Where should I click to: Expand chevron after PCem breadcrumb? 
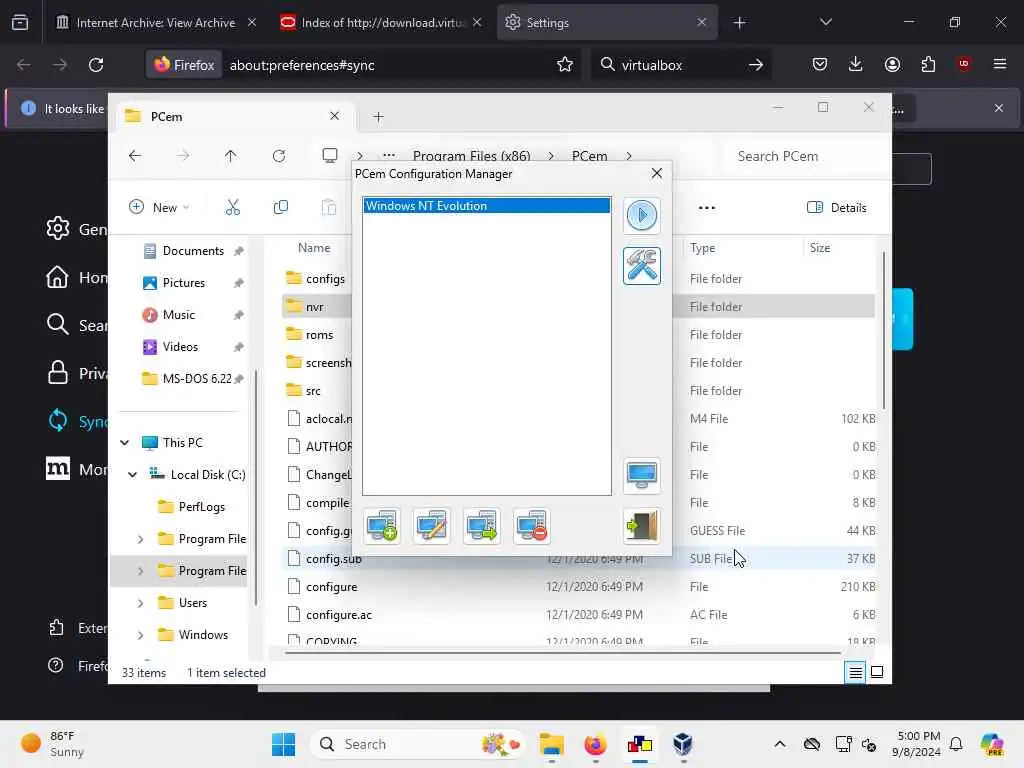click(629, 156)
